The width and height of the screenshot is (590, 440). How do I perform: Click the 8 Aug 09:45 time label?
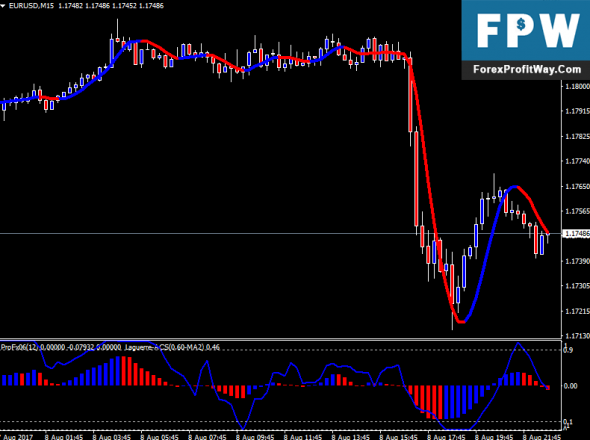point(255,437)
